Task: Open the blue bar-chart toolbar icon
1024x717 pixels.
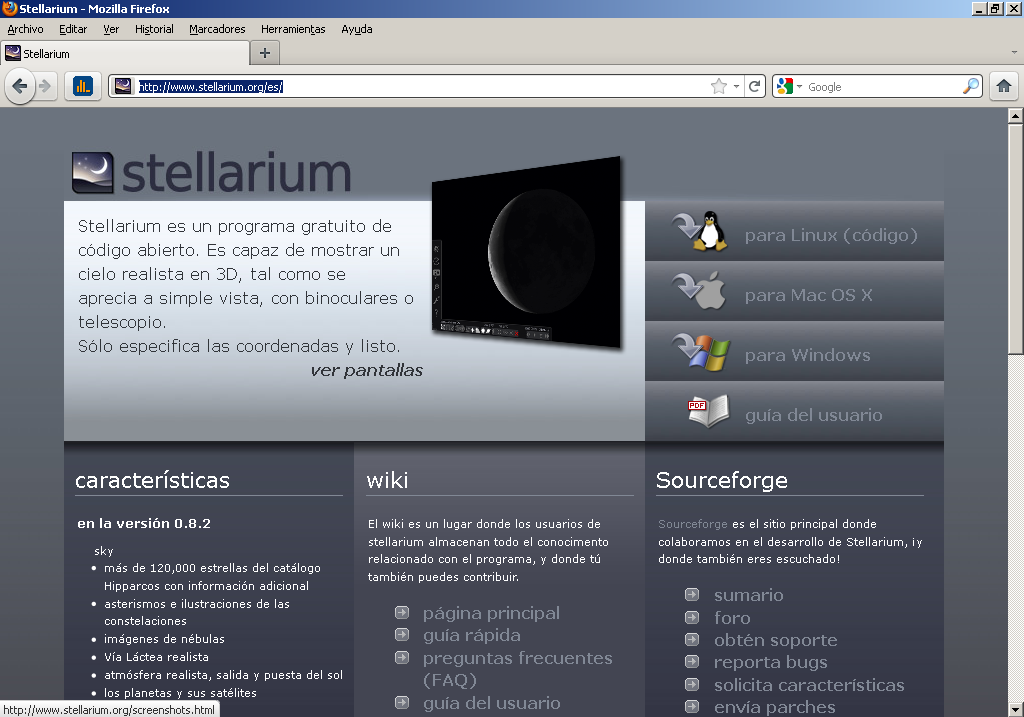Action: click(x=83, y=86)
